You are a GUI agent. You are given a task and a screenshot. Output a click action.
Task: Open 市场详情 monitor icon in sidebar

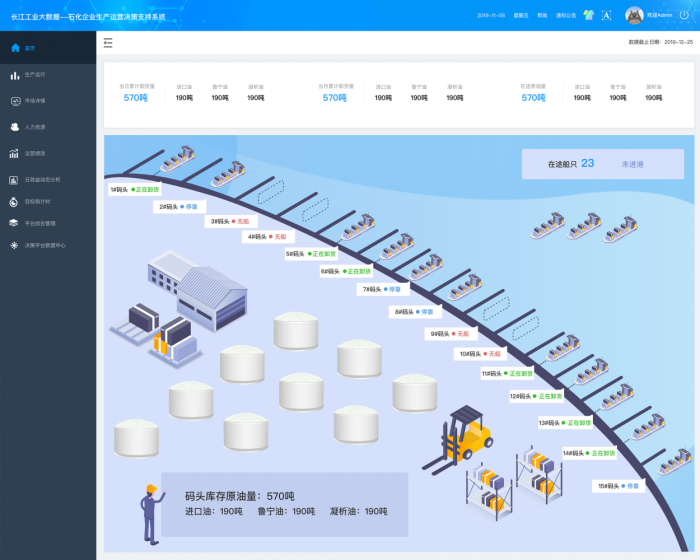(x=15, y=101)
